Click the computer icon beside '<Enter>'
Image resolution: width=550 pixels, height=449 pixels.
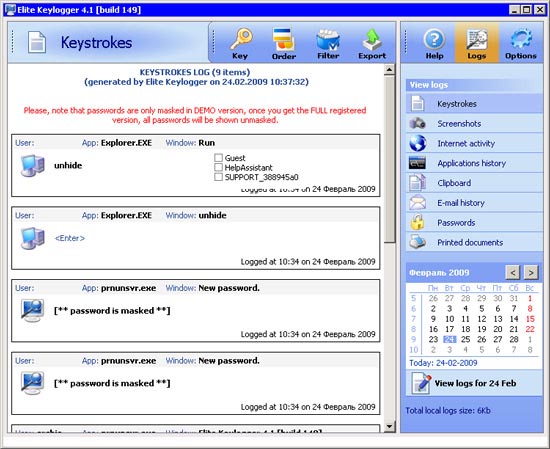click(x=33, y=238)
